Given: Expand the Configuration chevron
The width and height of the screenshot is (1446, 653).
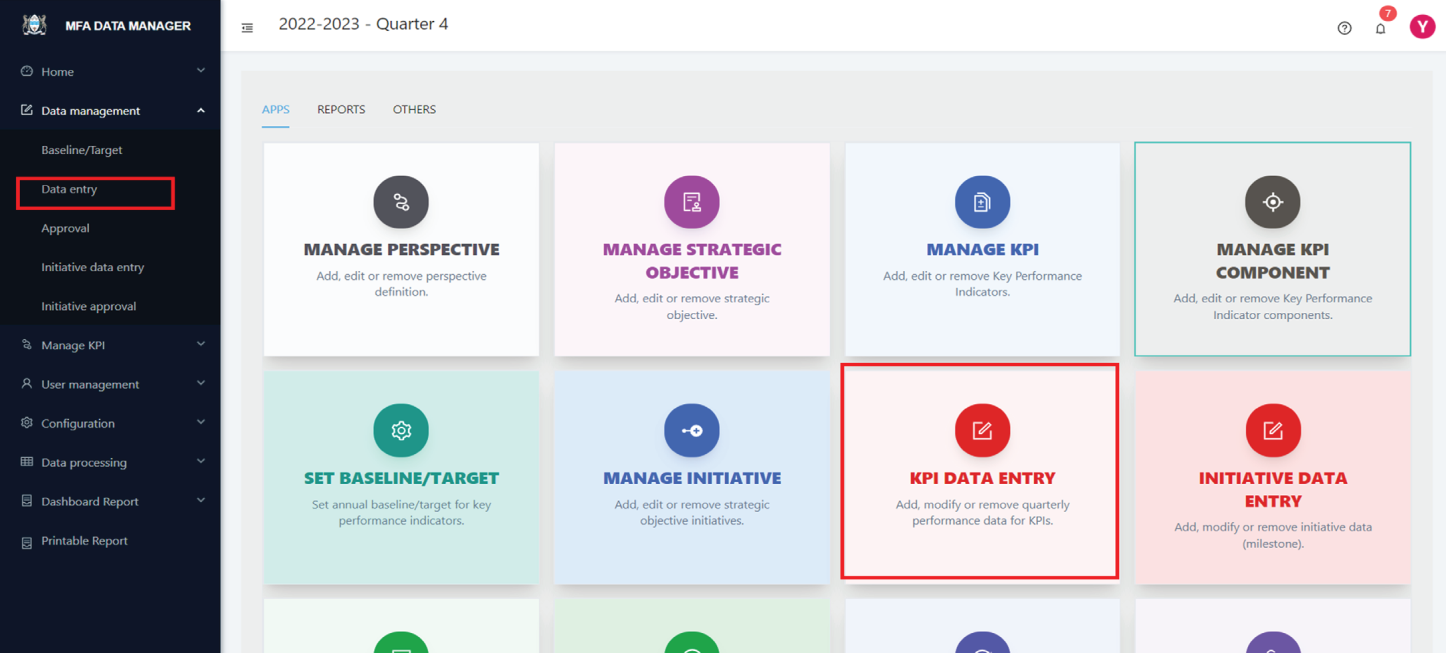Looking at the screenshot, I should coord(201,423).
